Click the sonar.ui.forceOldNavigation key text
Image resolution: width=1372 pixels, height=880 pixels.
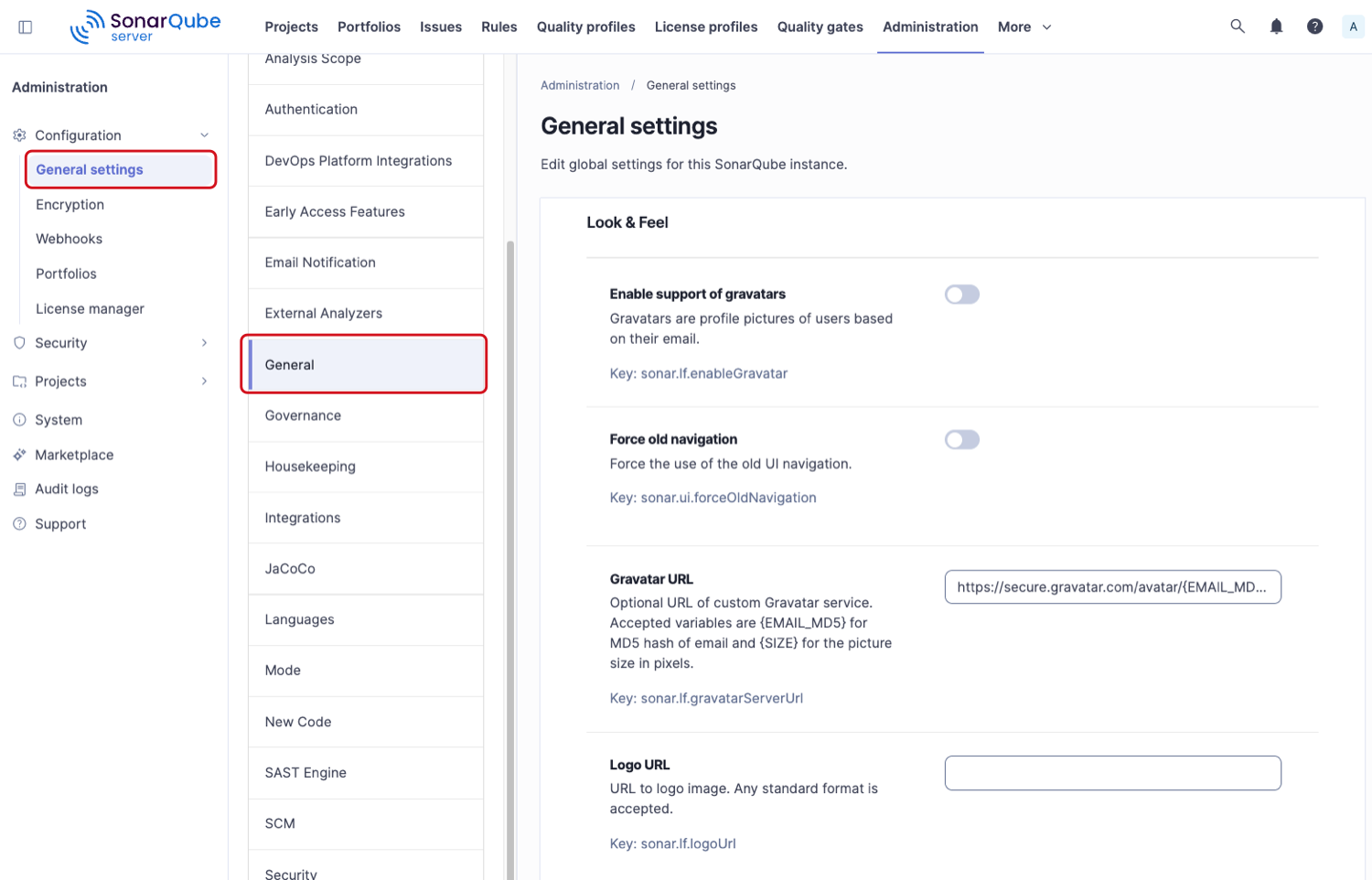tap(713, 498)
